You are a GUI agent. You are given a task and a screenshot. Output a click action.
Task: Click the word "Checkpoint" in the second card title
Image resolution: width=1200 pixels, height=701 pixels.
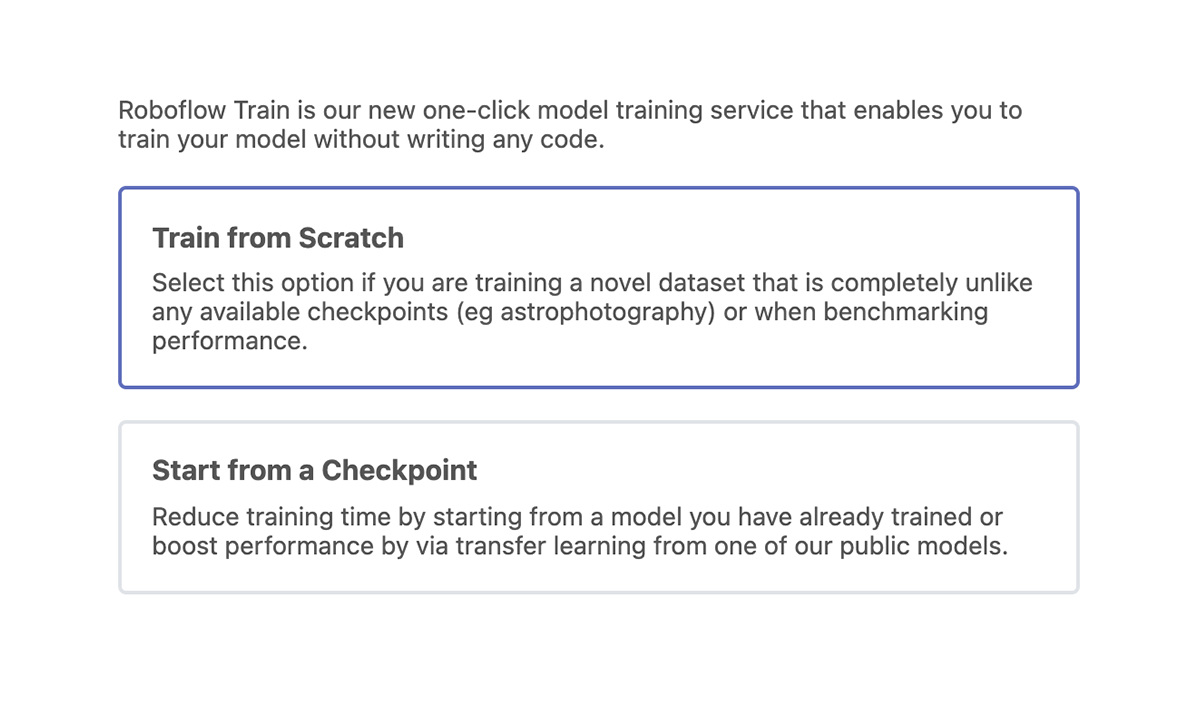(399, 470)
